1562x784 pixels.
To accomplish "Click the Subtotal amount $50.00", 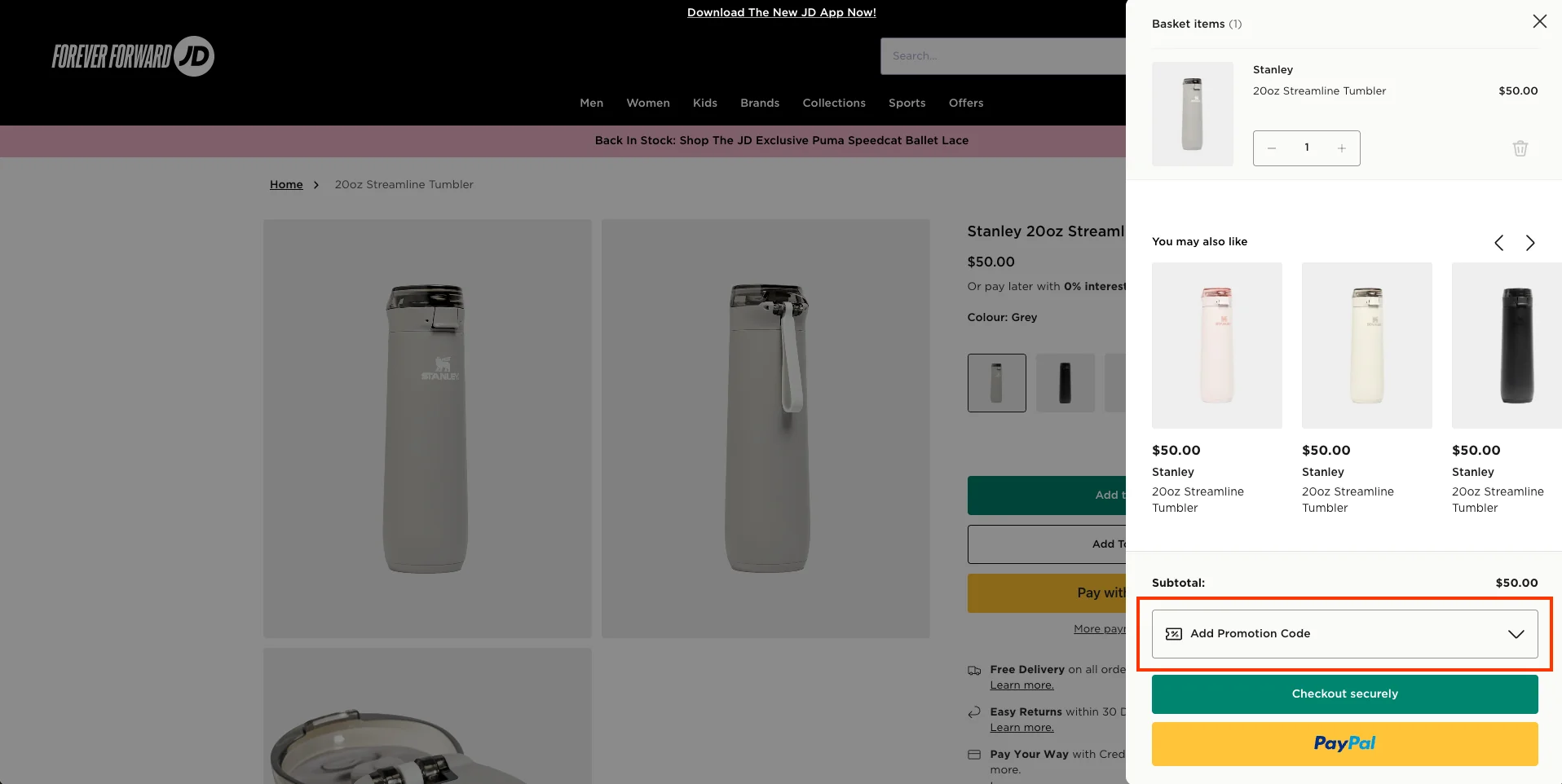I will [1516, 583].
